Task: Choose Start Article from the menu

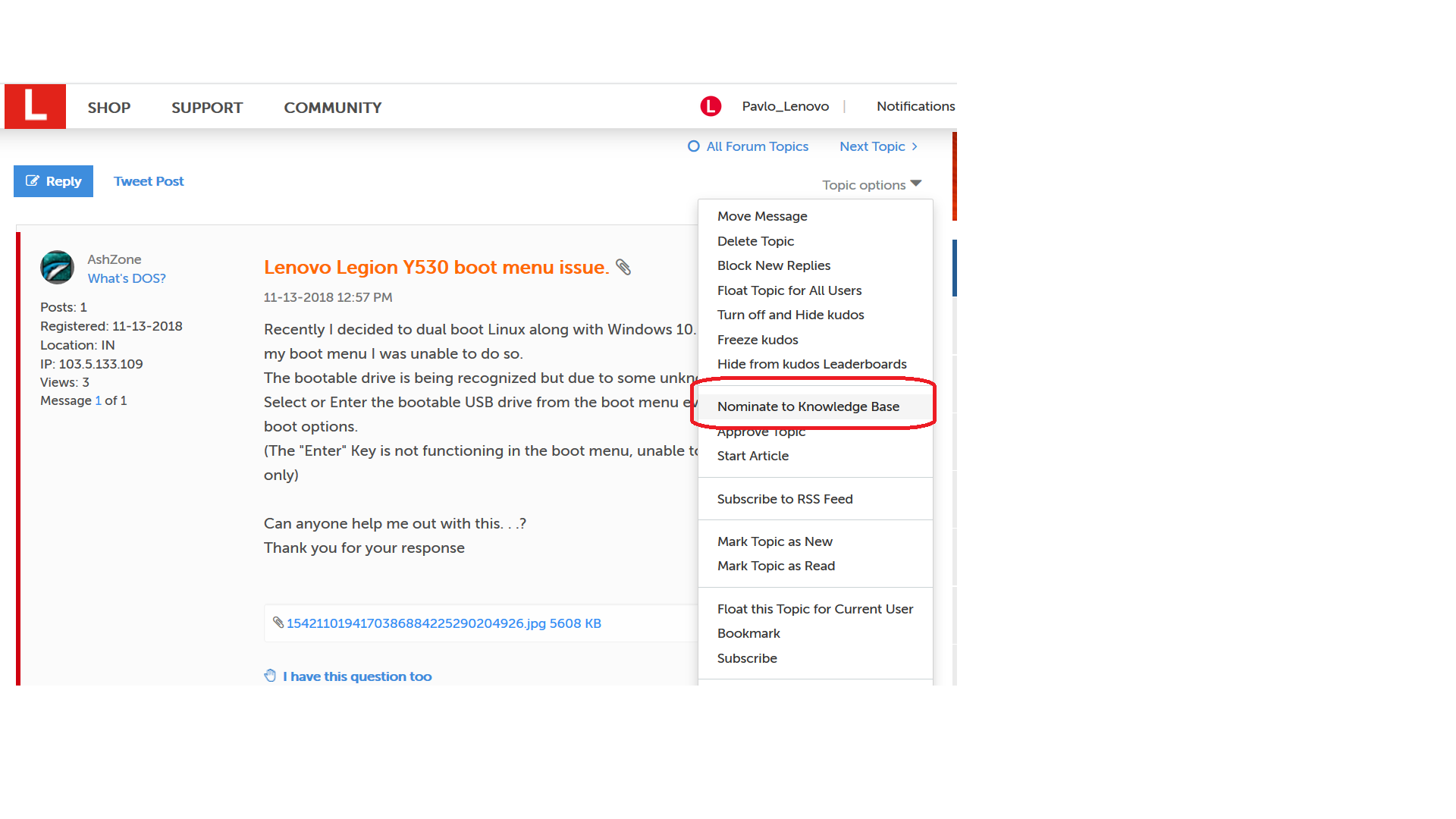Action: [x=753, y=456]
